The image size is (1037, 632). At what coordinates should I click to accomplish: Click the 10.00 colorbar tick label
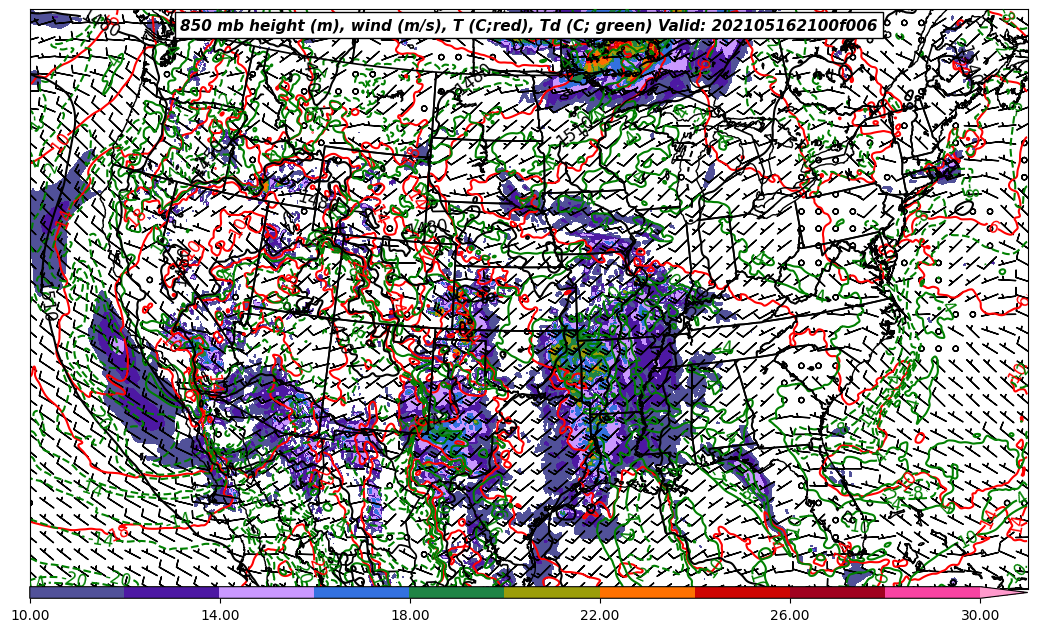click(x=30, y=616)
